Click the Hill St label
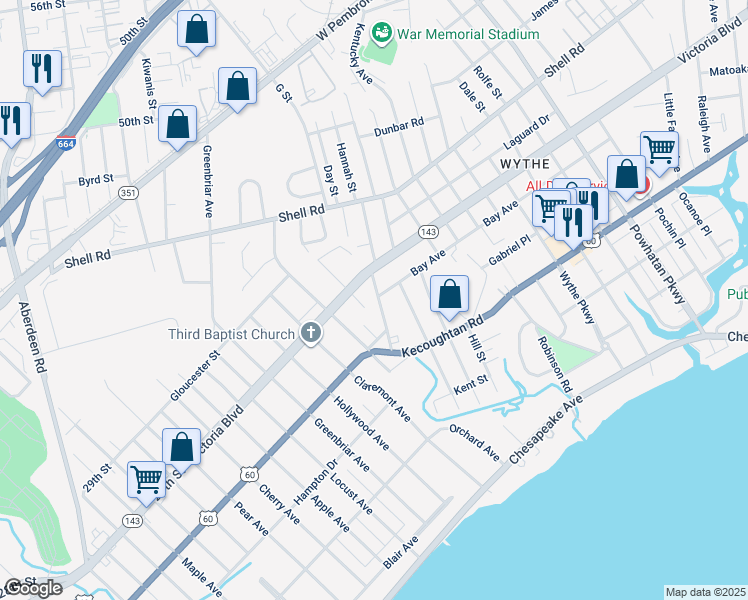This screenshot has height=600, width=748. point(477,348)
